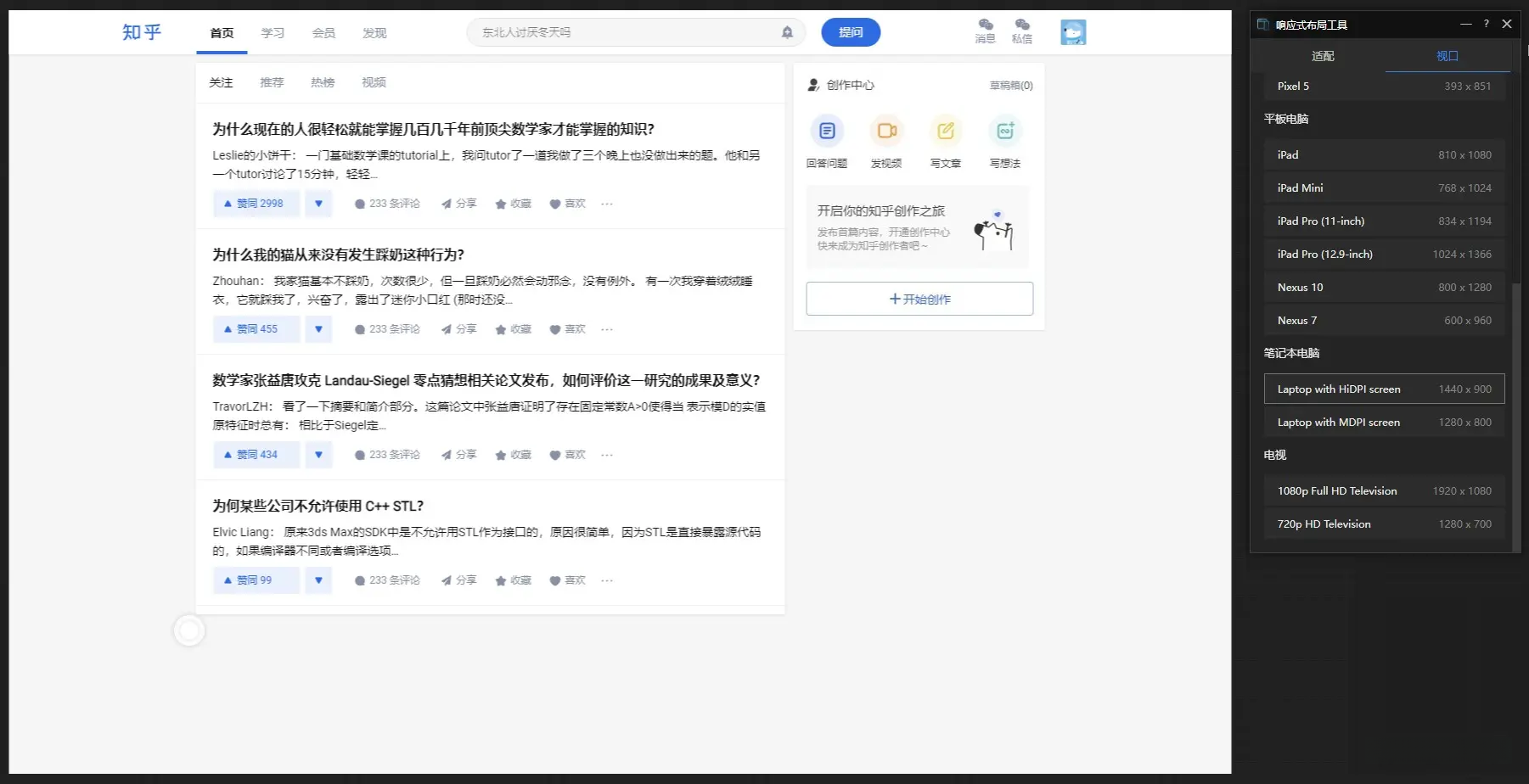1529x784 pixels.
Task: Select the 推荐 feed tab
Action: click(272, 82)
